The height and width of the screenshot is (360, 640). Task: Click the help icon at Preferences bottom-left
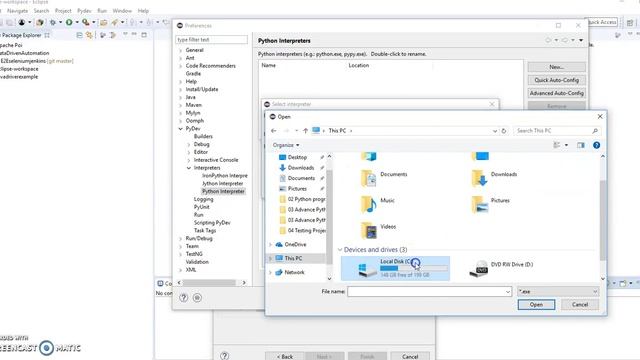pyautogui.click(x=184, y=298)
